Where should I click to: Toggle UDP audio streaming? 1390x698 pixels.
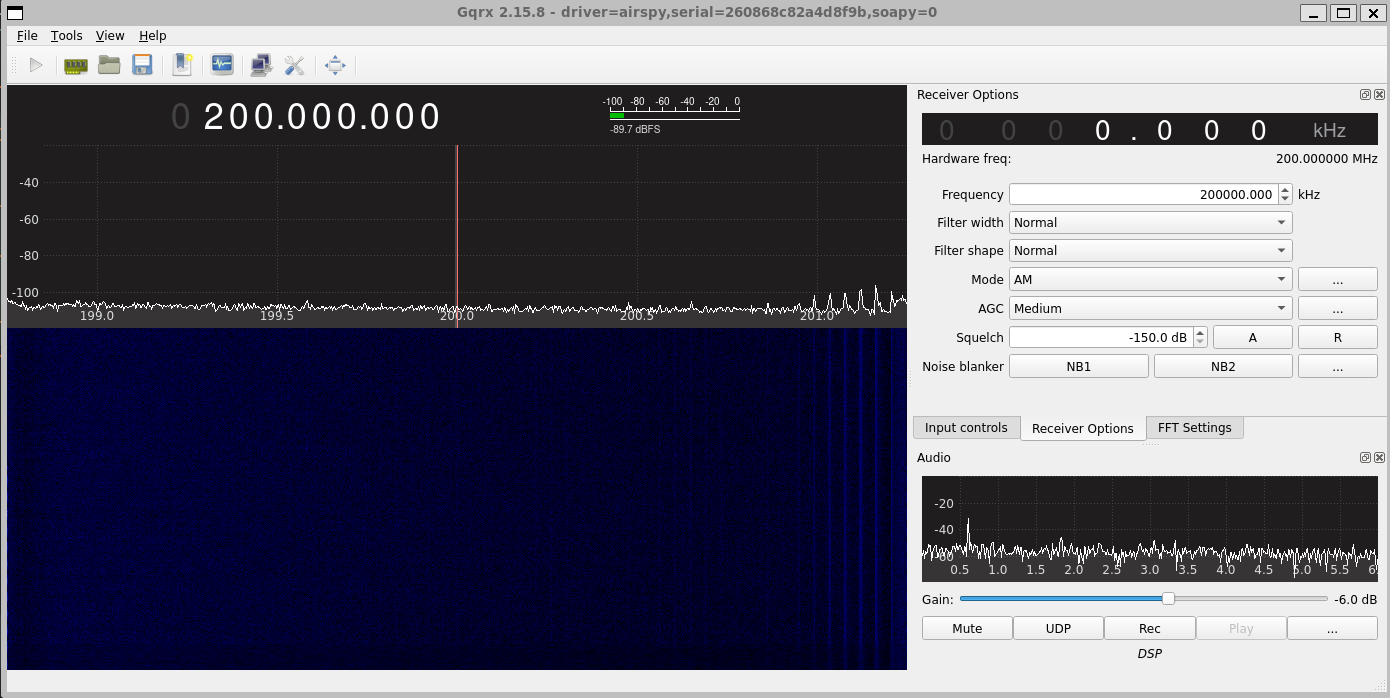(1058, 628)
